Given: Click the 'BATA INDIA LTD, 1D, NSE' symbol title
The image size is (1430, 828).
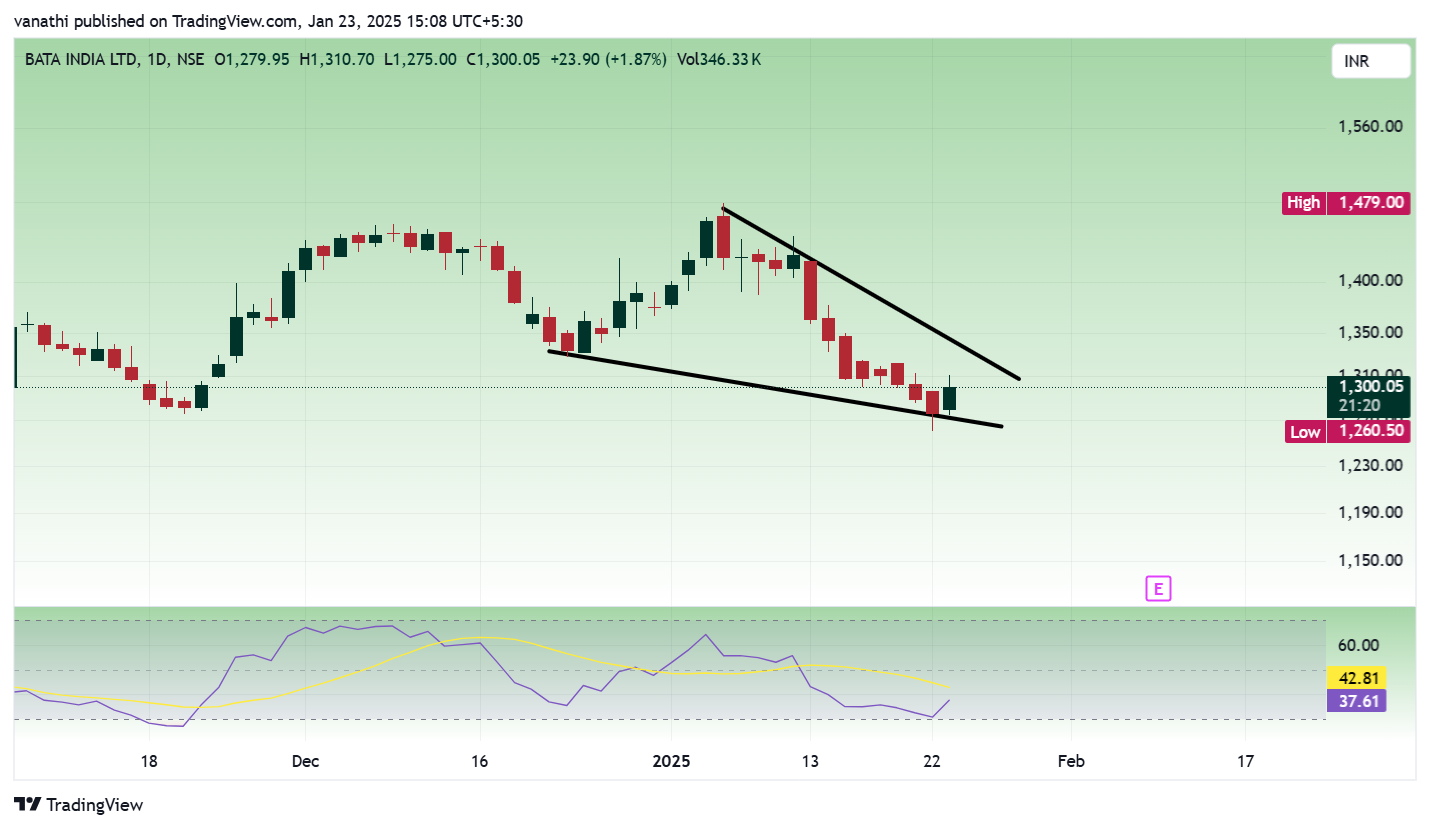Looking at the screenshot, I should pos(115,60).
